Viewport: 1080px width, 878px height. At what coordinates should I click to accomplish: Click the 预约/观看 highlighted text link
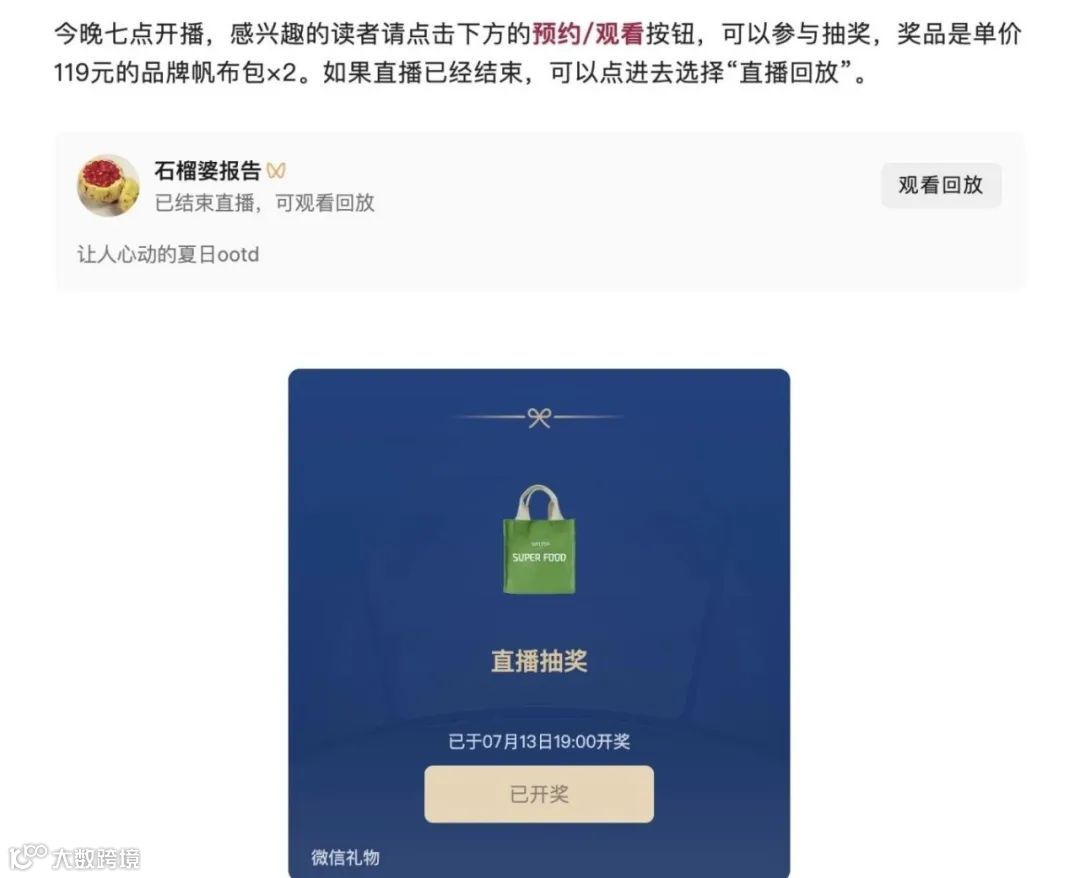tap(588, 34)
